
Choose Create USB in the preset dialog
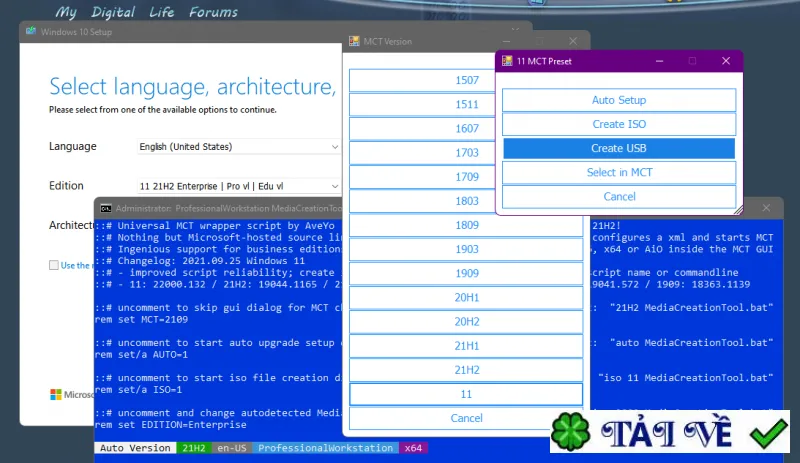click(x=619, y=148)
